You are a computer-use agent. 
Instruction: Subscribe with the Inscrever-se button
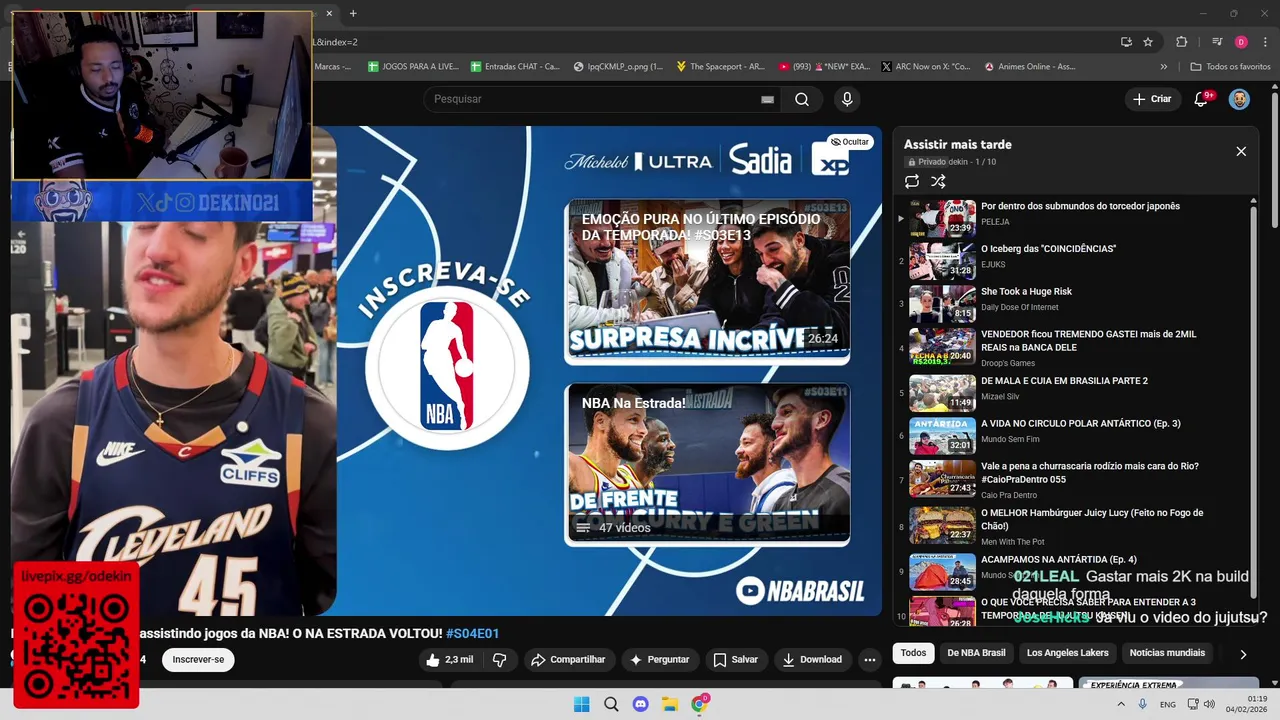(198, 660)
